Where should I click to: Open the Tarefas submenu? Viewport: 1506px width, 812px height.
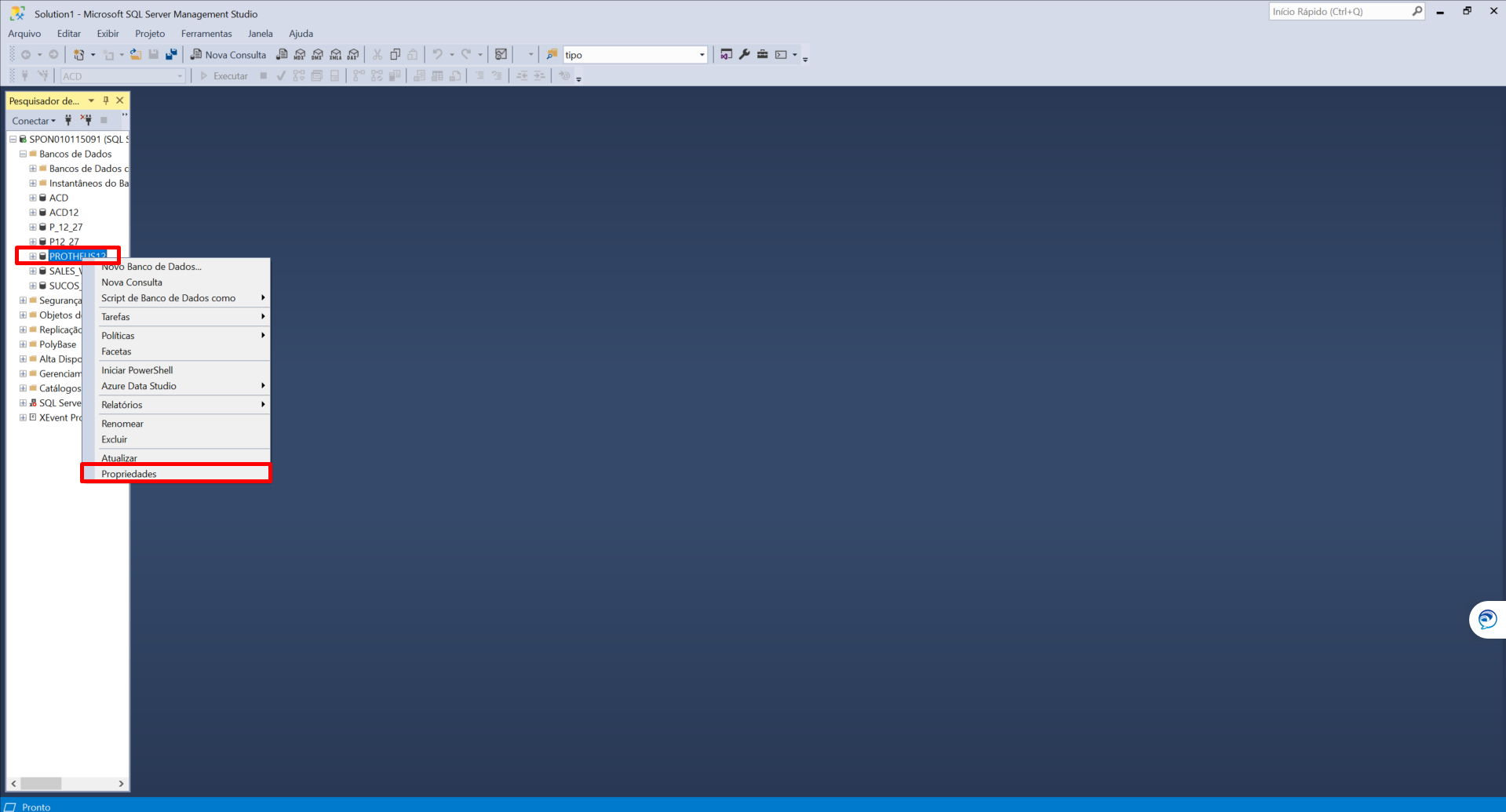tap(177, 317)
